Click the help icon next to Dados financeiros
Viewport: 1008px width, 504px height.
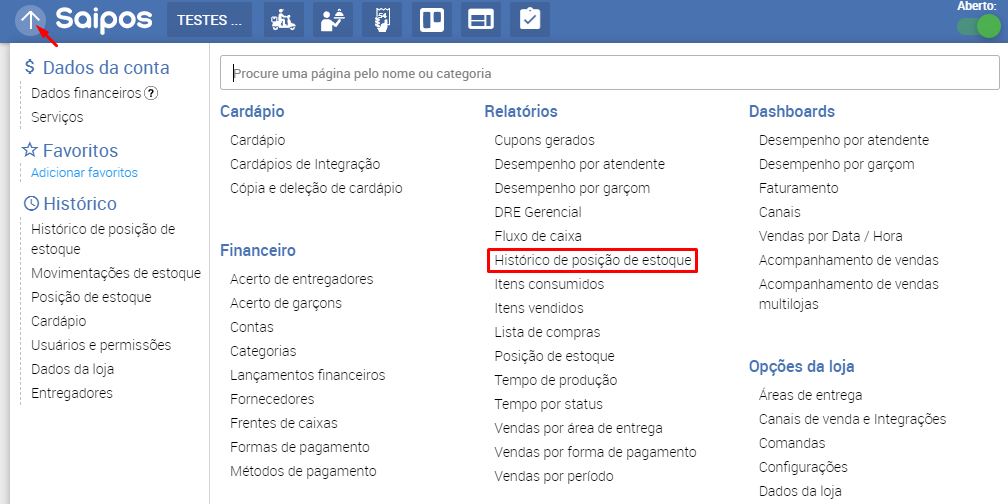(x=151, y=94)
